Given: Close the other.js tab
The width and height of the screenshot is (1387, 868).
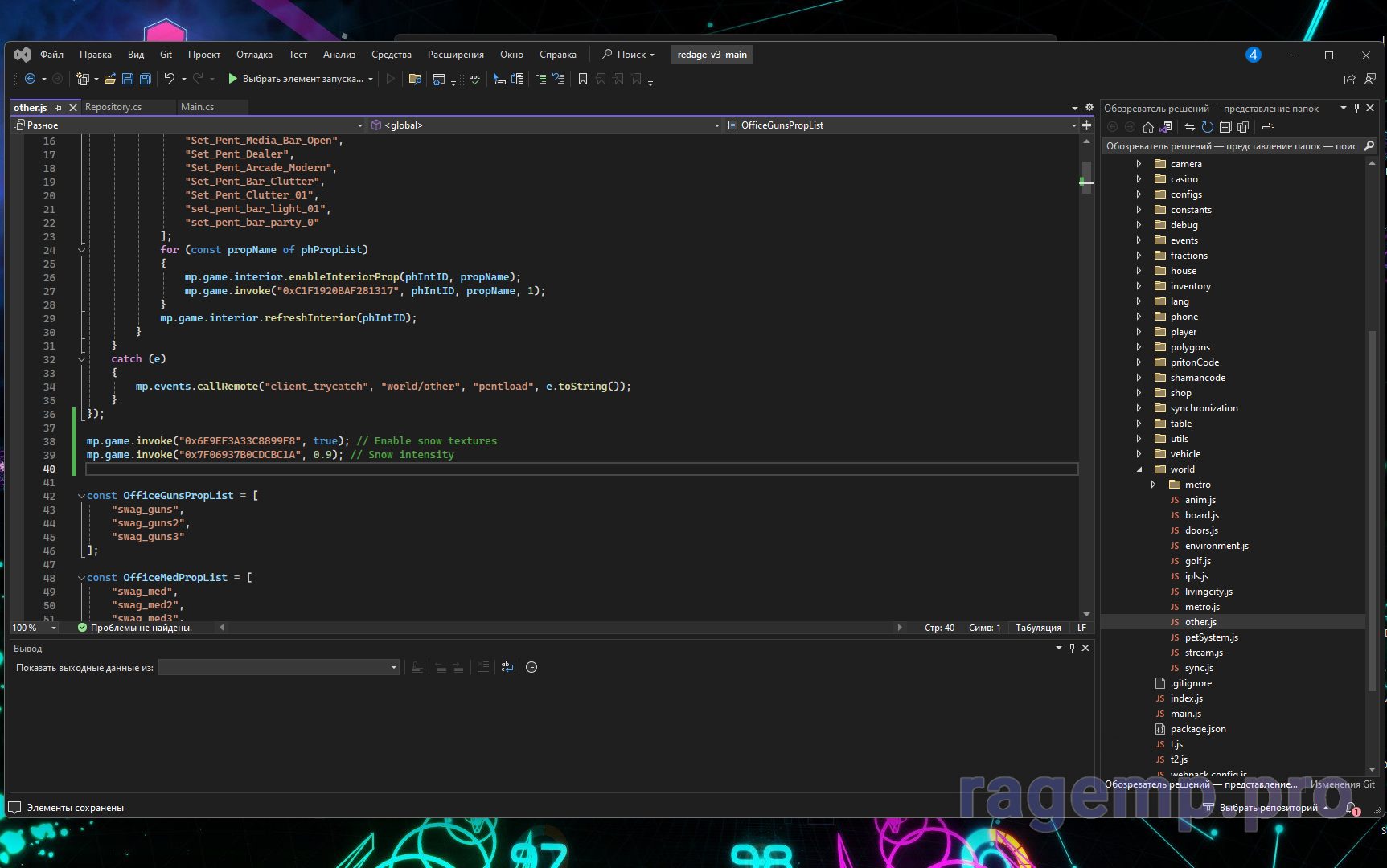Looking at the screenshot, I should pyautogui.click(x=73, y=108).
